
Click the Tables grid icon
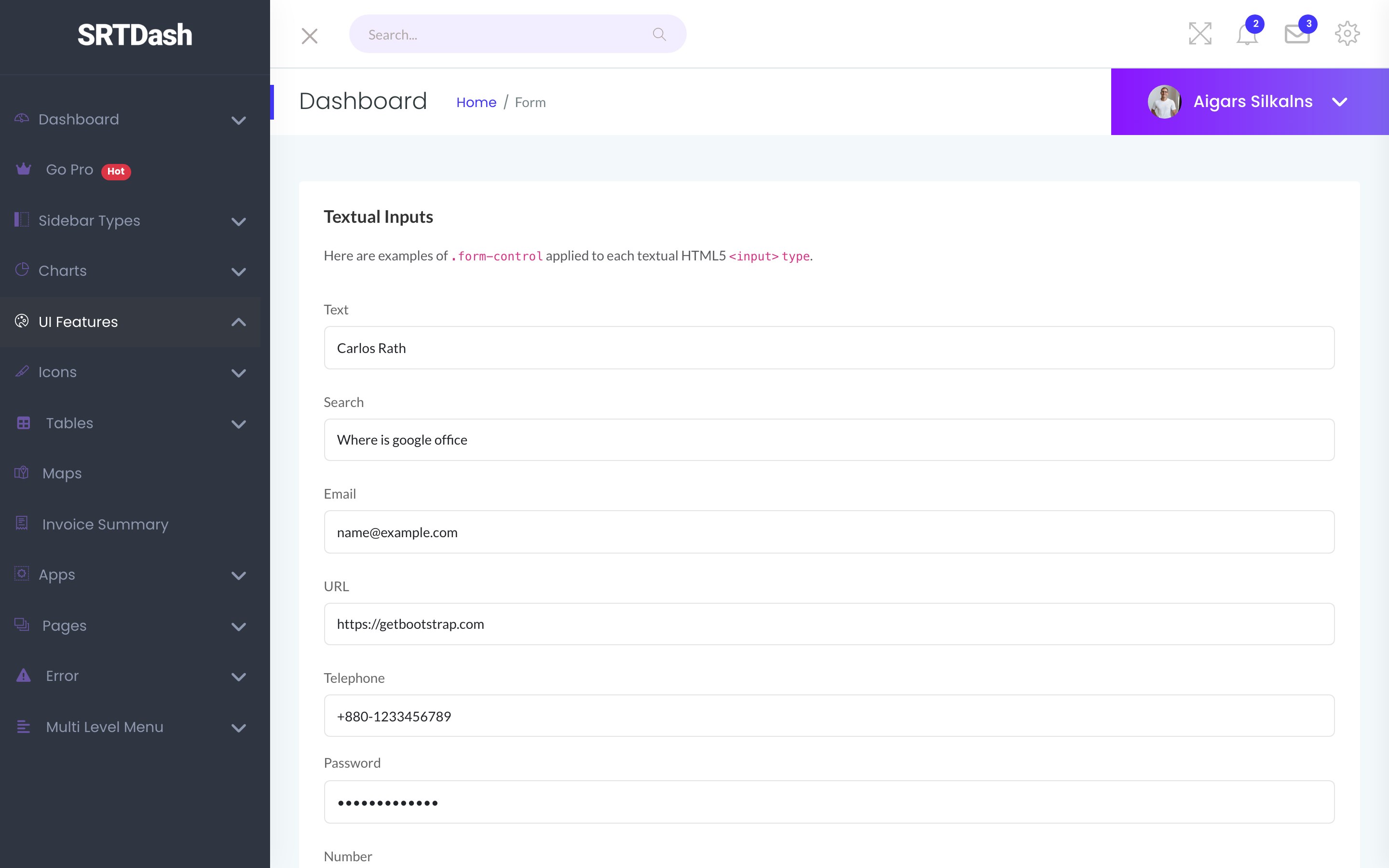(24, 422)
